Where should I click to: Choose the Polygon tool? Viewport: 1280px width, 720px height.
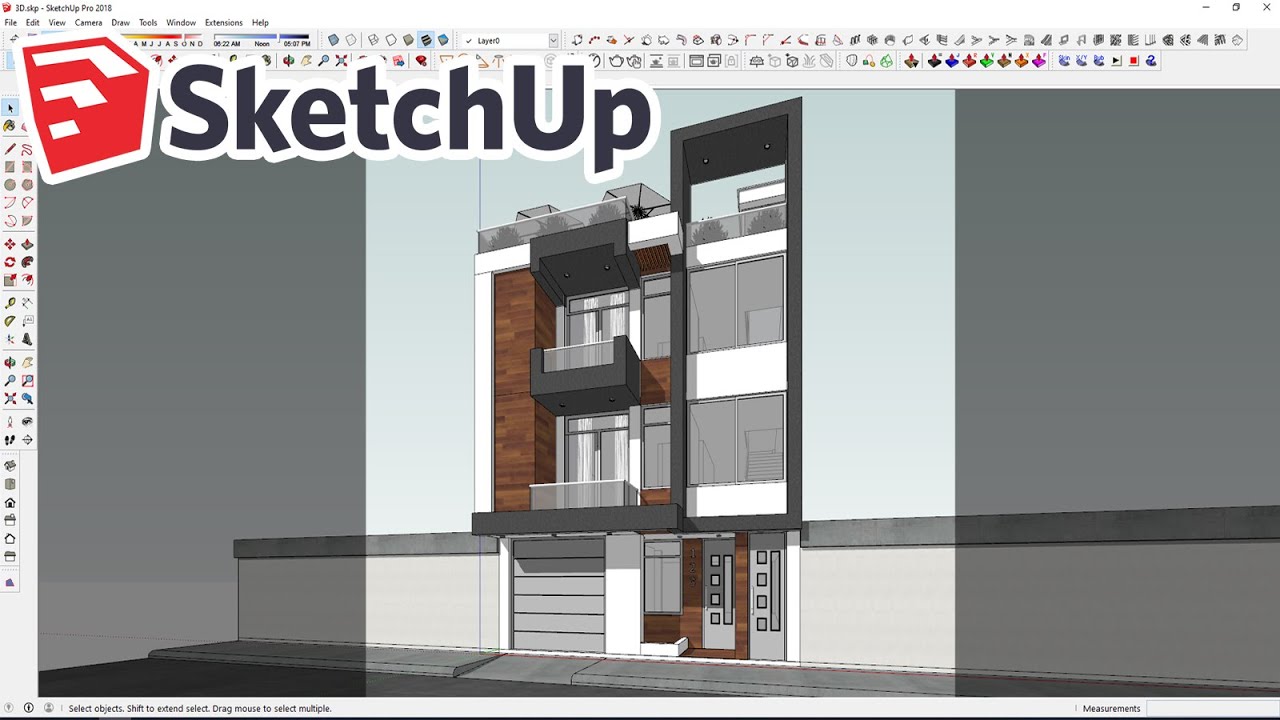[27, 185]
